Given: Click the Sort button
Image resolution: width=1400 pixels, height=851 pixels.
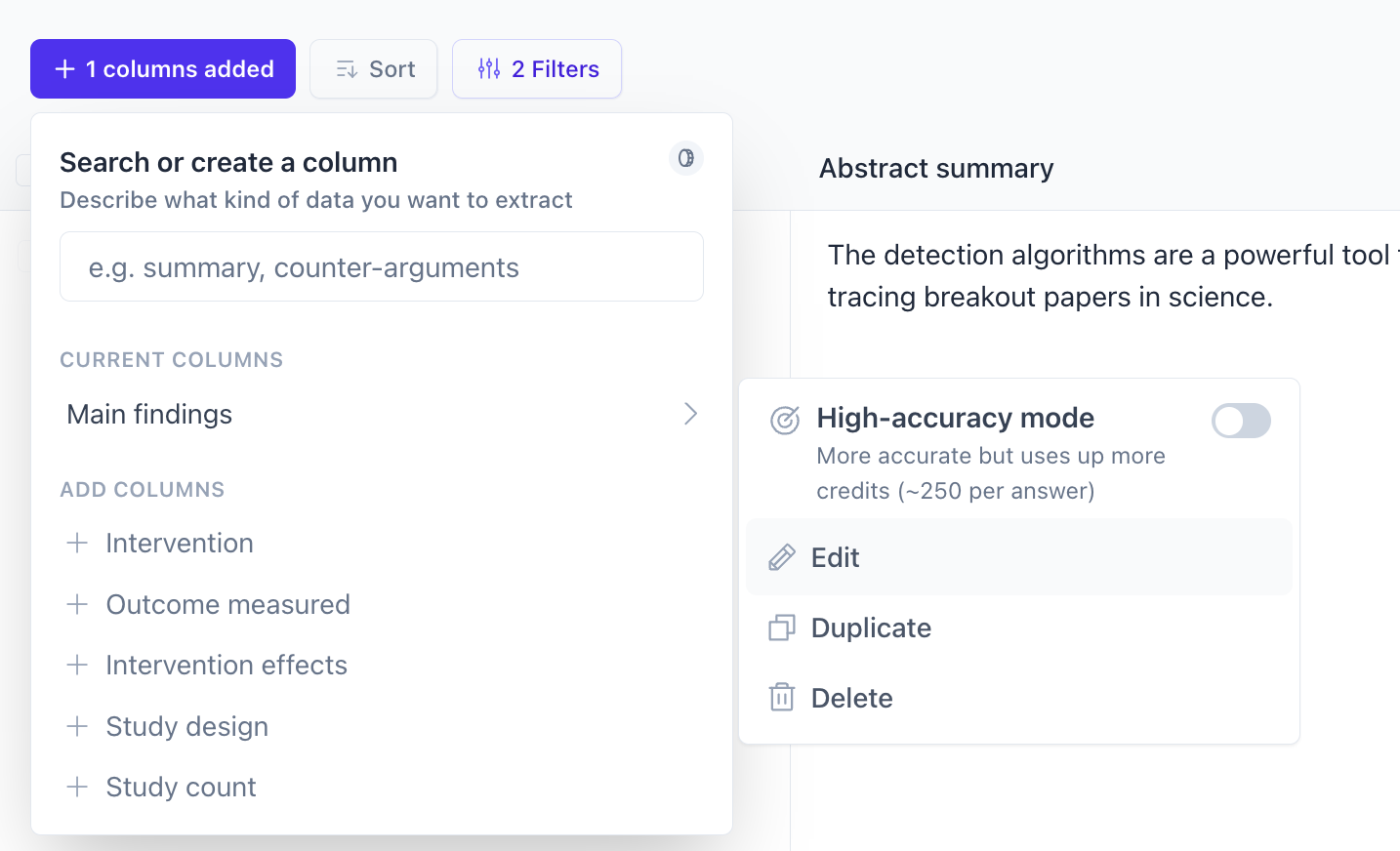Looking at the screenshot, I should pyautogui.click(x=373, y=68).
